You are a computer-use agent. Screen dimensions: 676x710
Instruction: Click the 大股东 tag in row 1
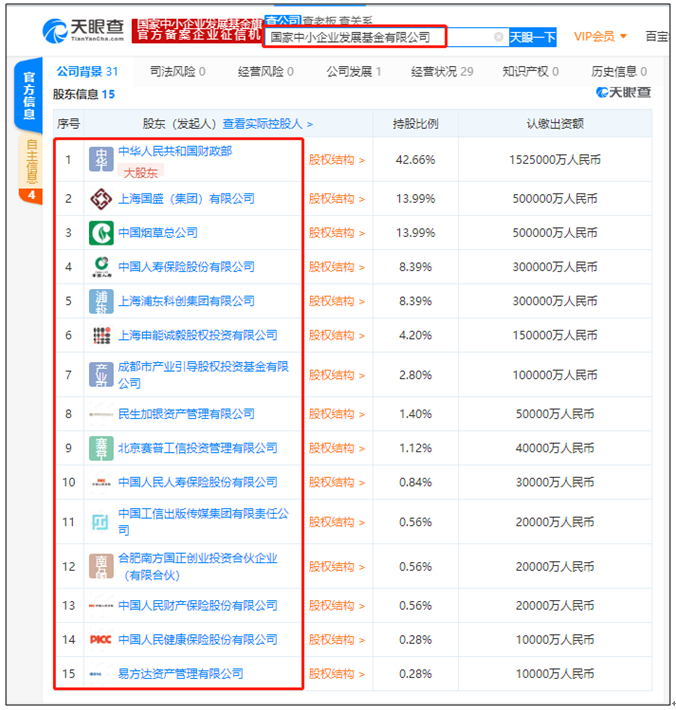click(140, 173)
